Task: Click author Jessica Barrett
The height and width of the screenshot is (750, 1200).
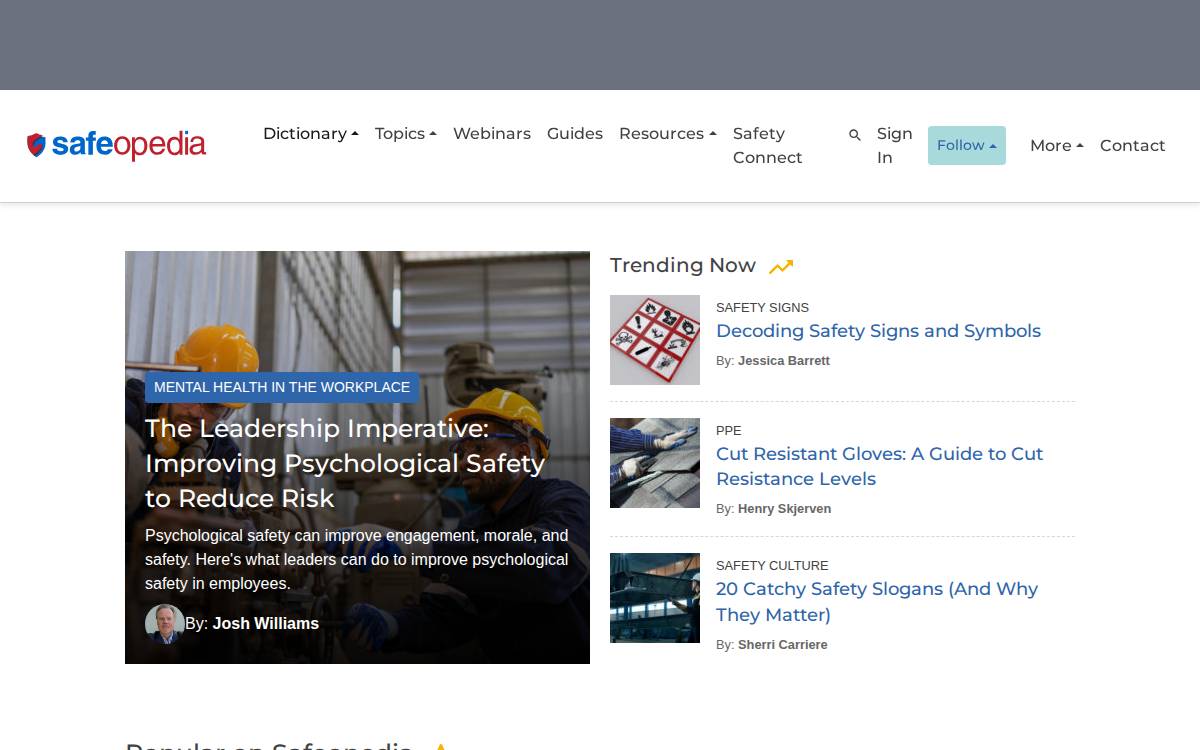Action: 784,360
